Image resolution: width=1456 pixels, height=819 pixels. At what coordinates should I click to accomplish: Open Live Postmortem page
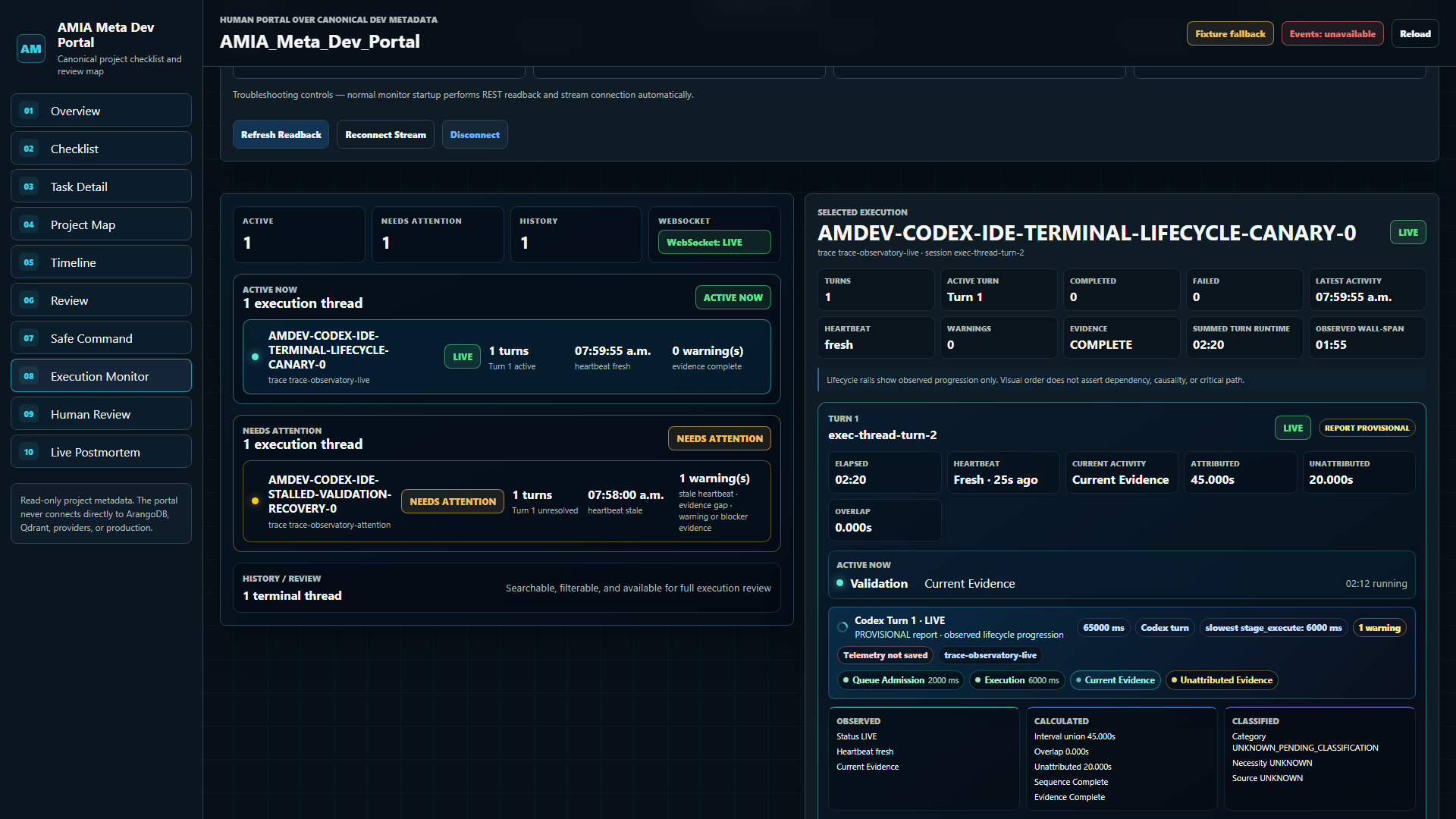(101, 452)
